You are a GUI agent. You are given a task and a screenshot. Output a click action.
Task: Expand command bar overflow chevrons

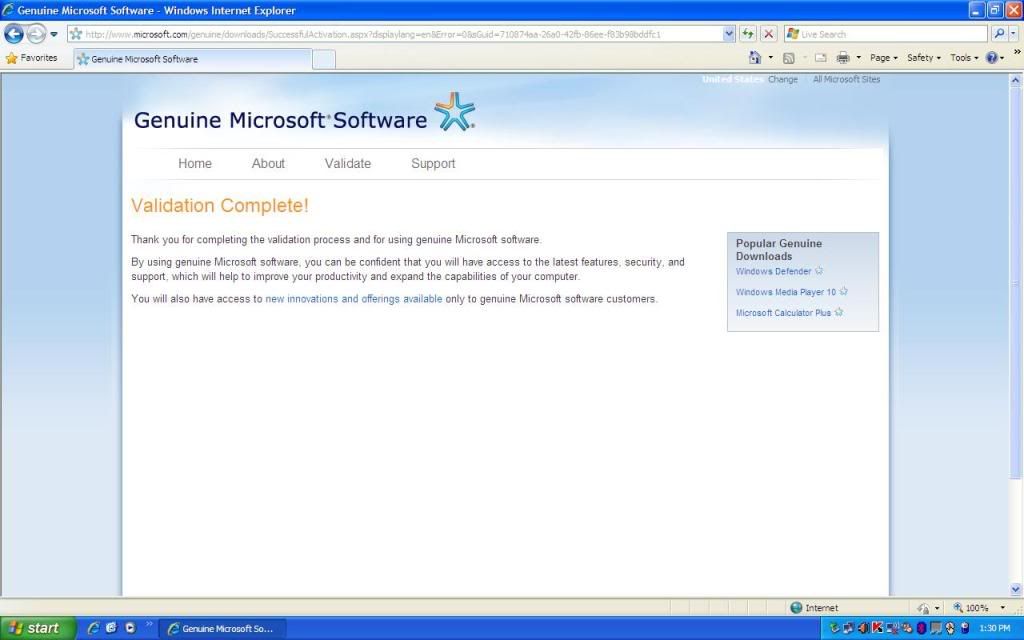(1017, 52)
